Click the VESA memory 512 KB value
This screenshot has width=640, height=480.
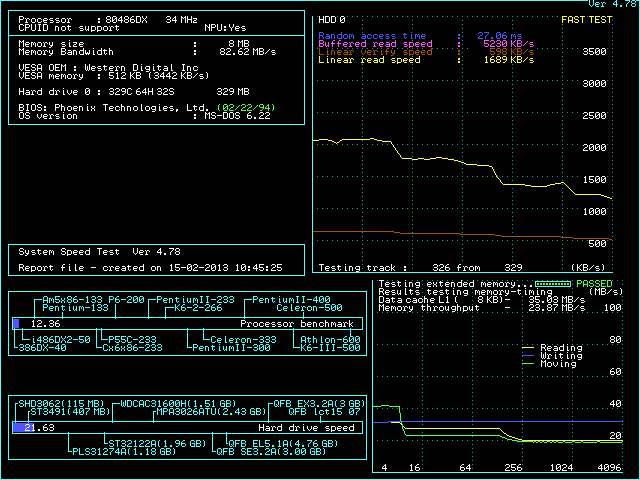[126, 76]
